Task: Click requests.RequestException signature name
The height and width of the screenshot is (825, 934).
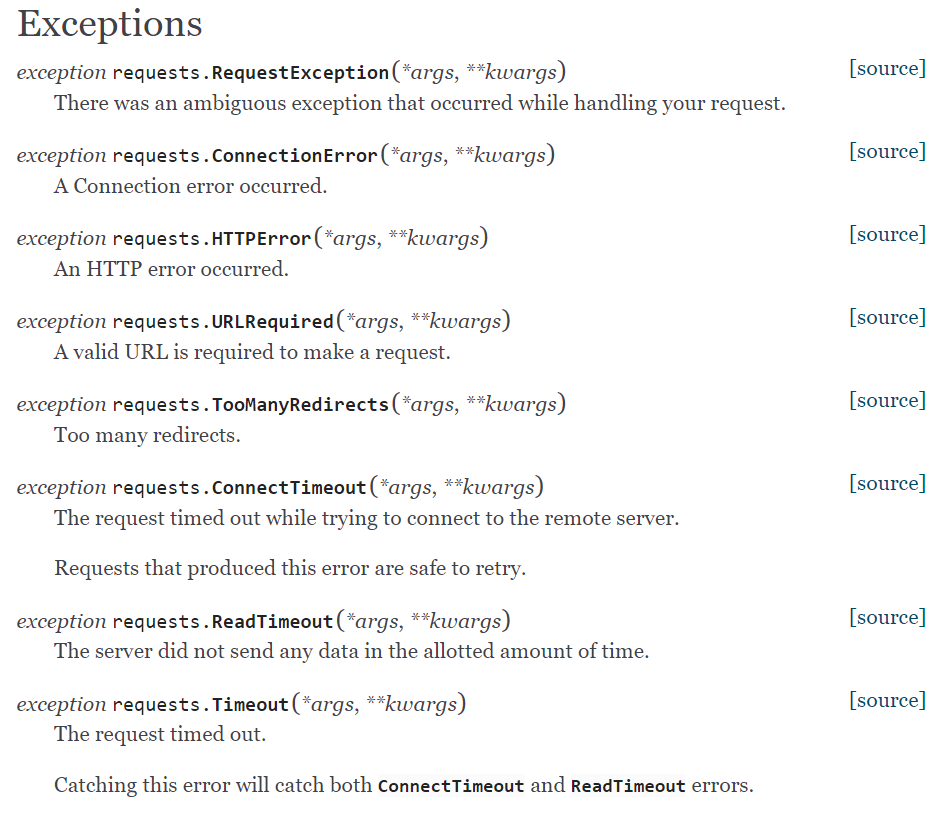Action: point(251,73)
